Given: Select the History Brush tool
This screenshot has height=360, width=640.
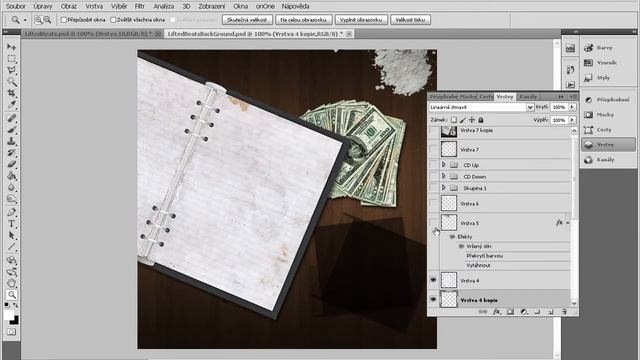Looking at the screenshot, I should [11, 153].
